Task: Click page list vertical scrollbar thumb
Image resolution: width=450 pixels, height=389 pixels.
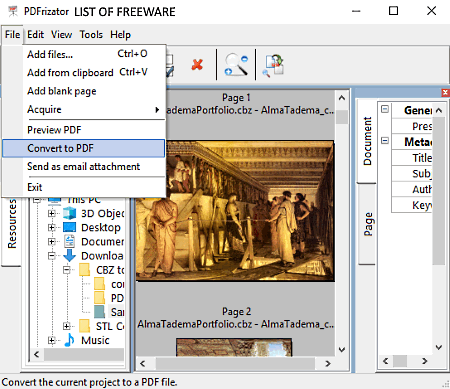Action: coord(342,117)
